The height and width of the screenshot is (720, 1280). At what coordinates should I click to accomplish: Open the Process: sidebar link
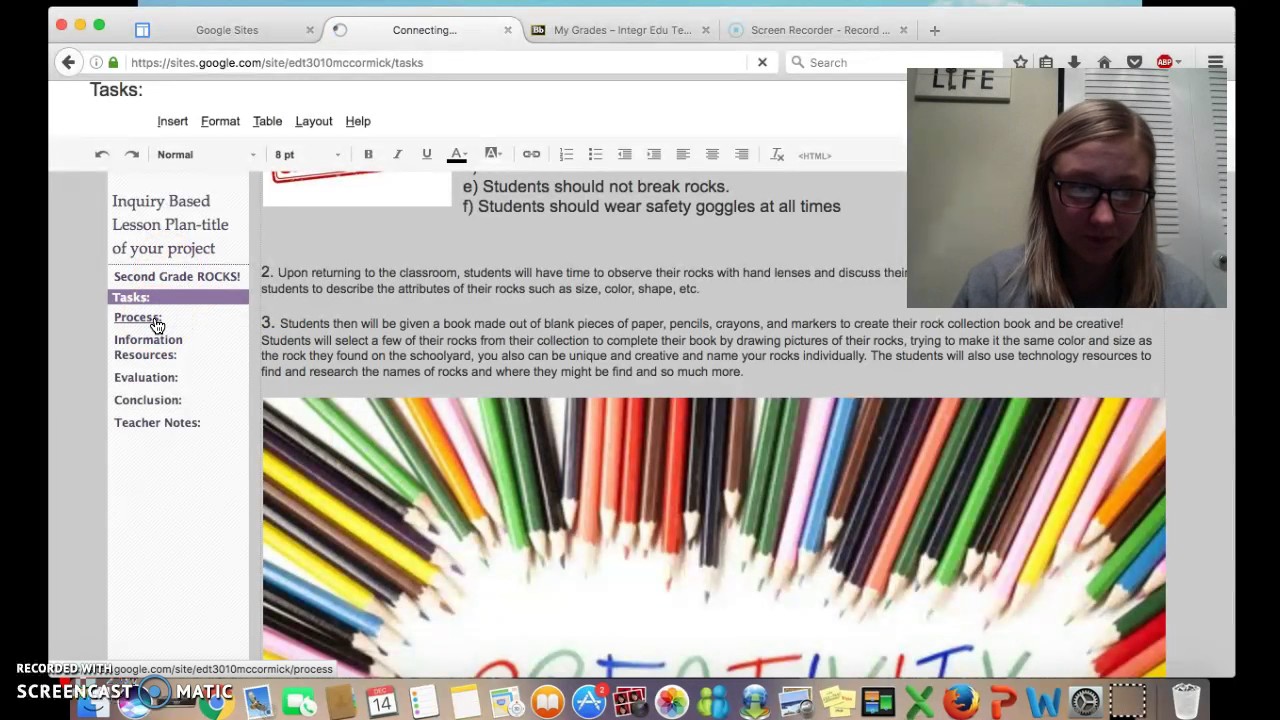tap(138, 317)
